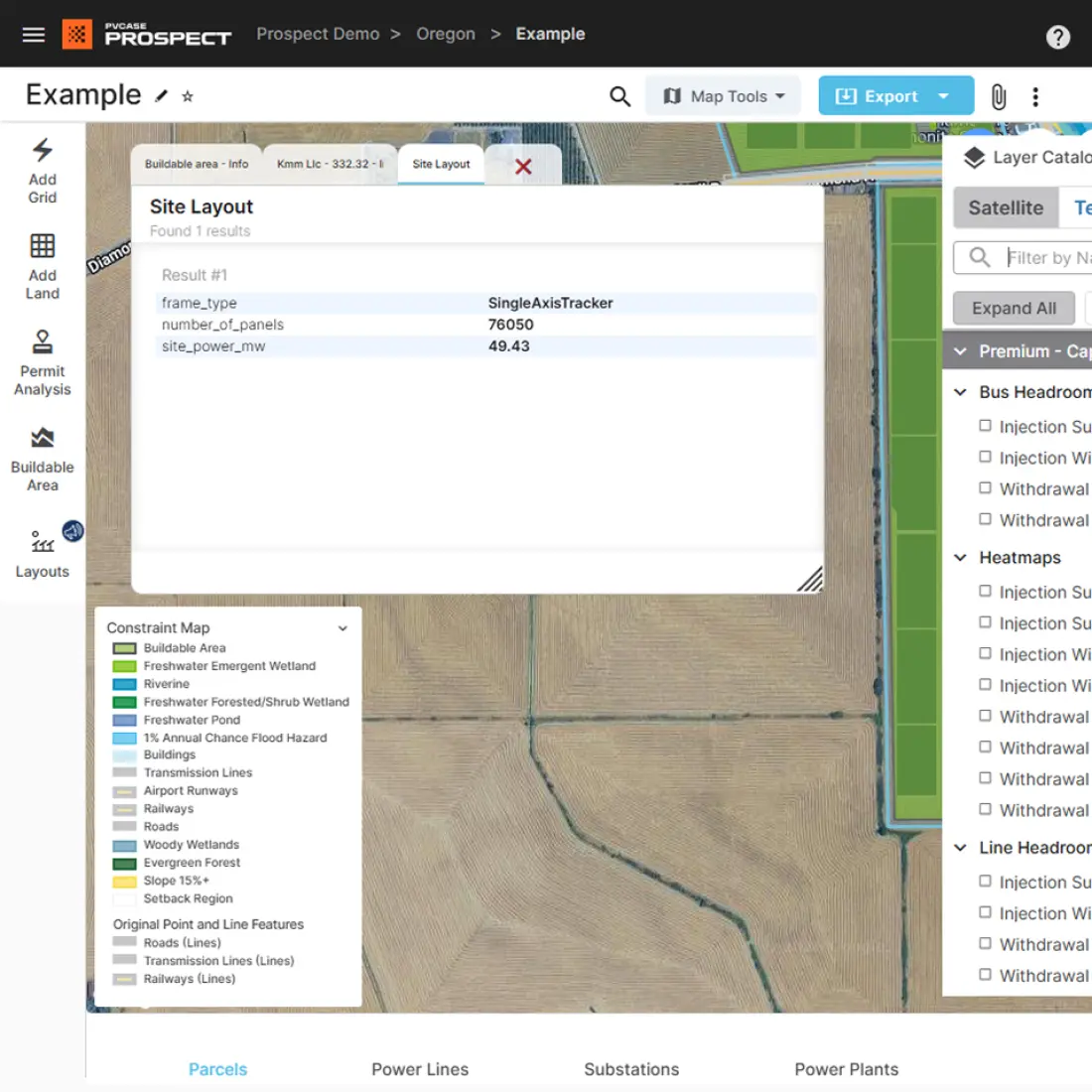Check the first Injection checkbox under Bus Headroom

[x=985, y=425]
